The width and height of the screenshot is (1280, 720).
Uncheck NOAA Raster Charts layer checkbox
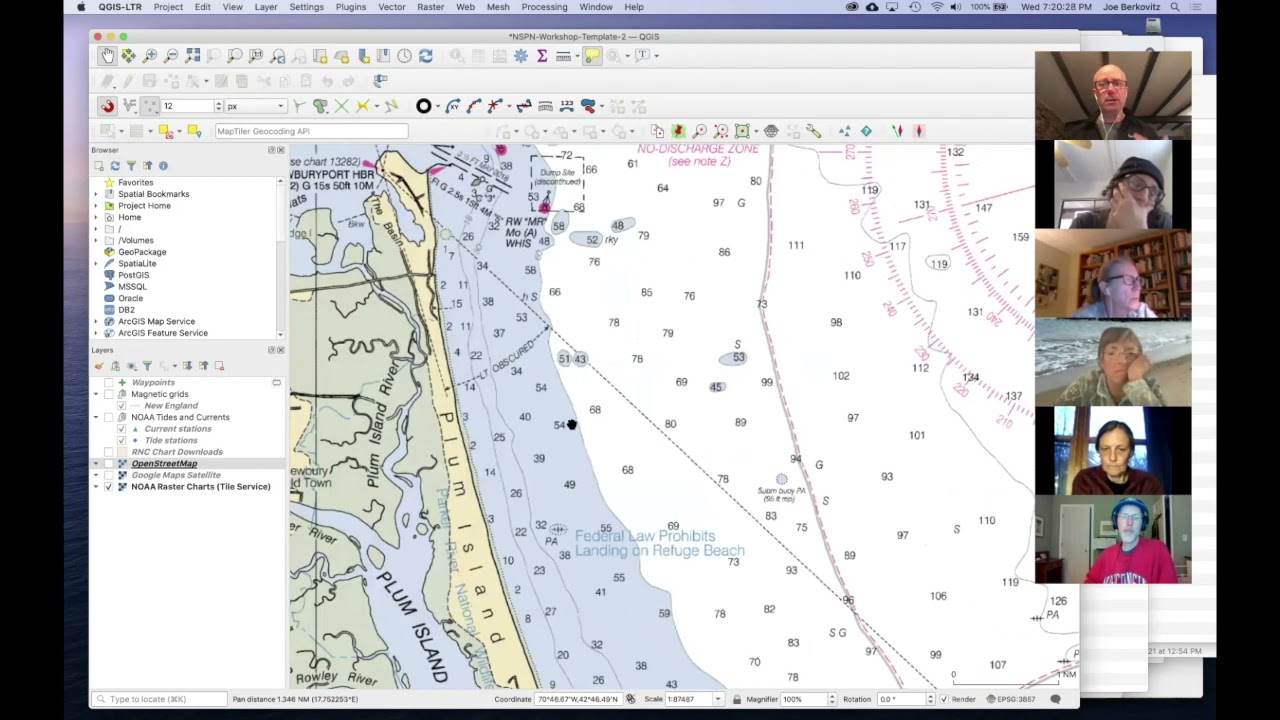(x=109, y=487)
